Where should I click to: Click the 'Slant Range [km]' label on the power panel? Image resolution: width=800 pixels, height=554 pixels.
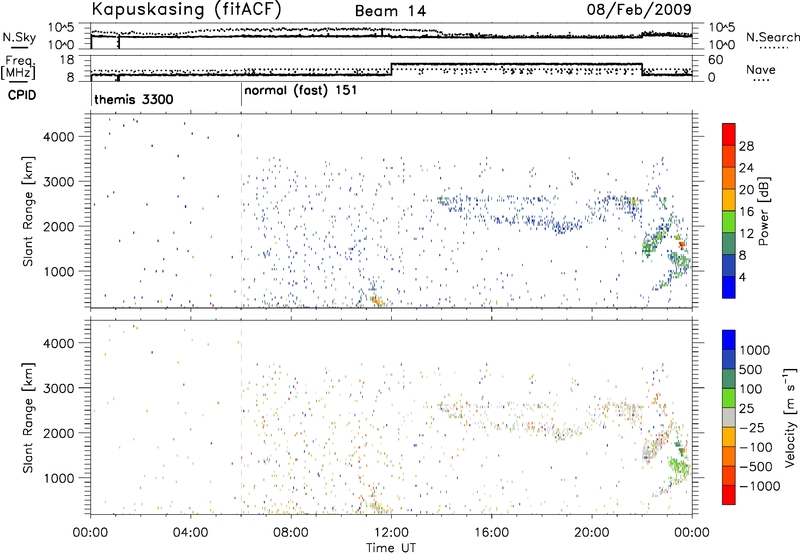pos(28,211)
